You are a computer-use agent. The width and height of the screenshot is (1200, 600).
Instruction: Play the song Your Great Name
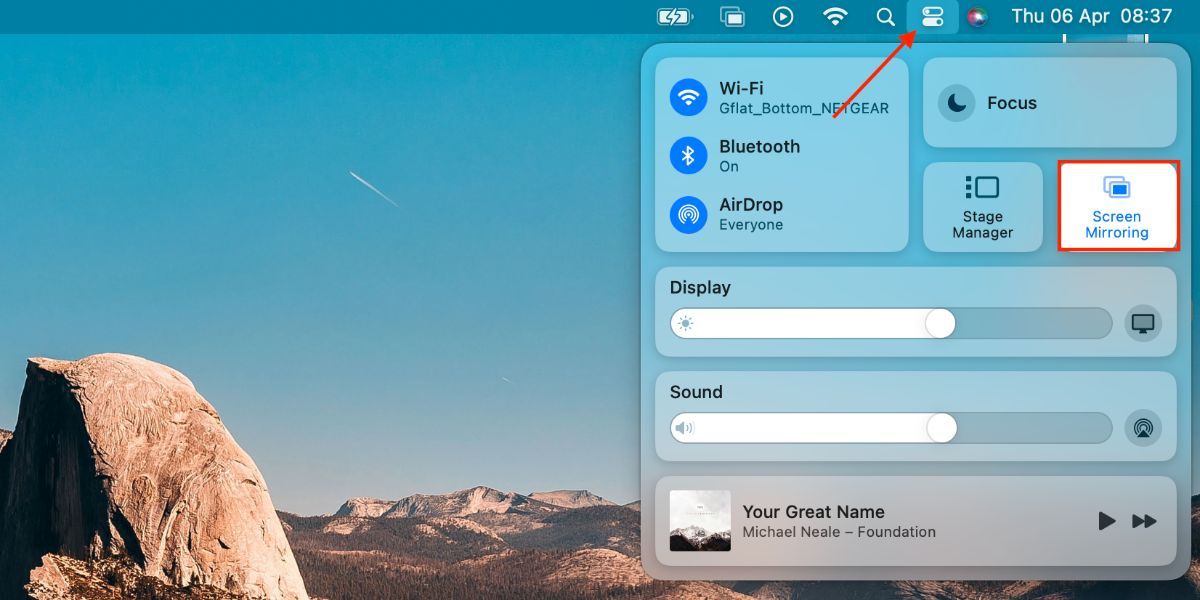tap(1106, 521)
